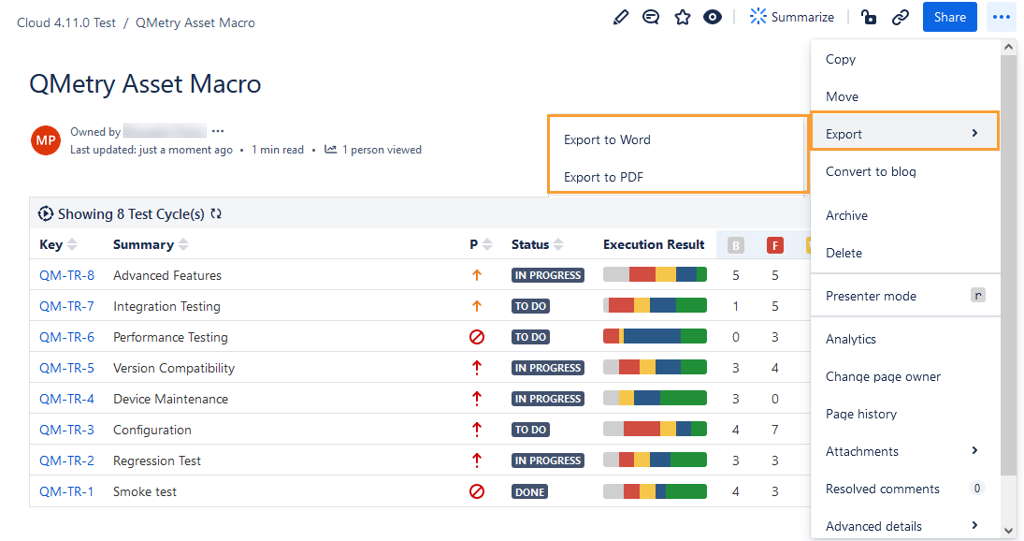Open QM-TR-2 link

click(x=67, y=461)
